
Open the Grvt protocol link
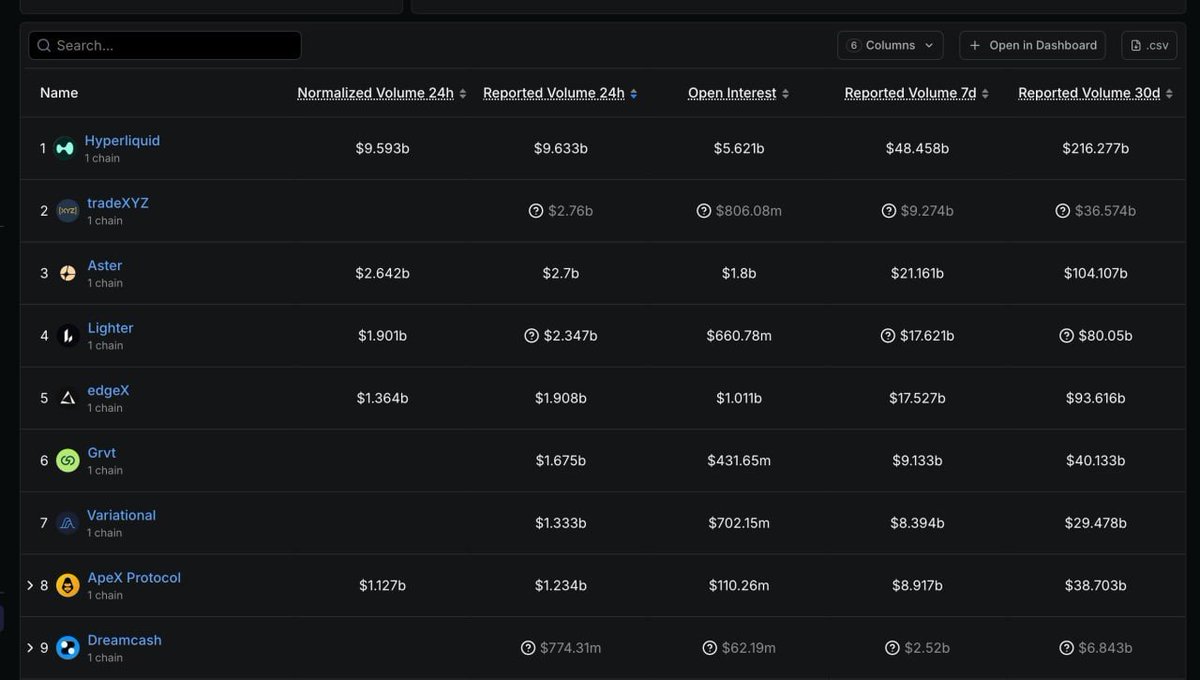(102, 453)
